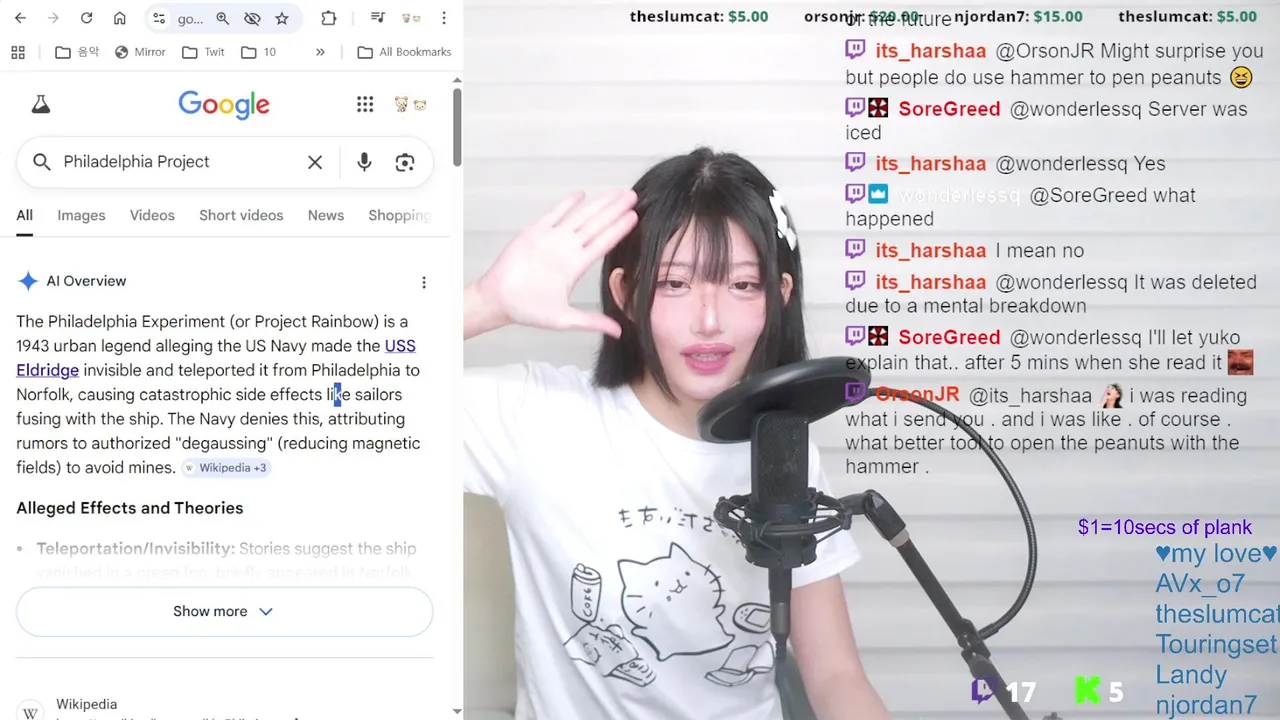Viewport: 1280px width, 720px height.
Task: Click Touringset in the supporter list
Action: click(x=1216, y=645)
